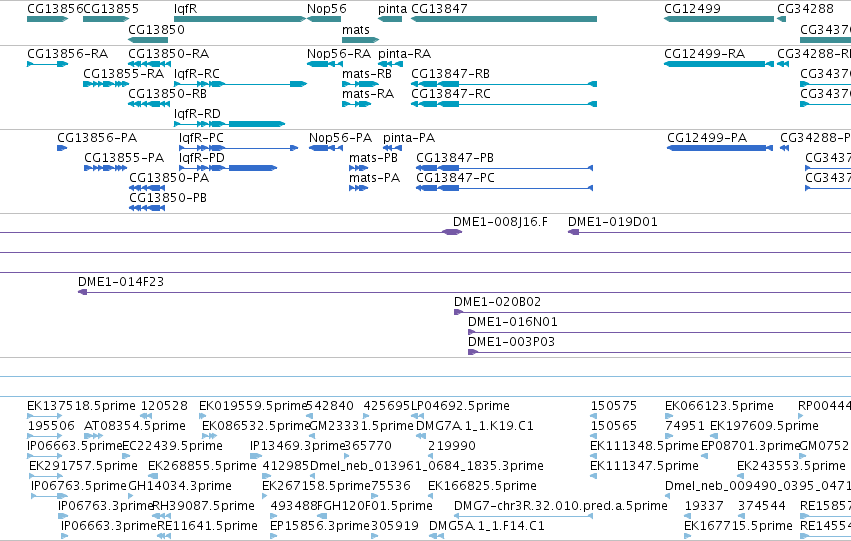Select protein pinta-PA
Image resolution: width=851 pixels, height=541 pixels.
392,148
